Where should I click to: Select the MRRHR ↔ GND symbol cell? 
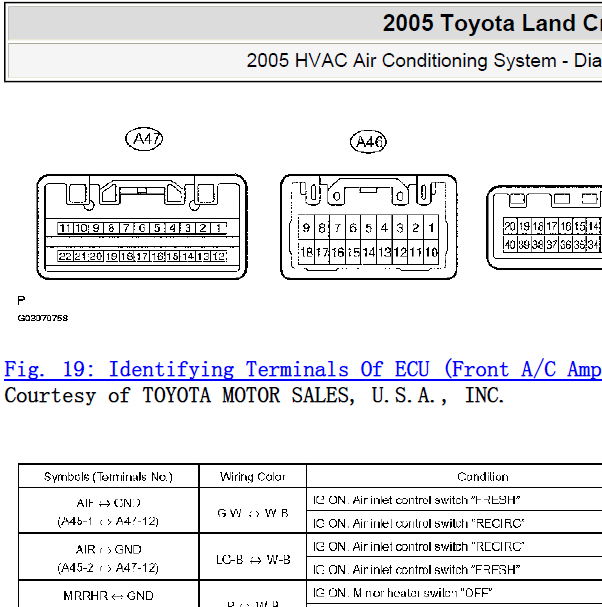click(108, 595)
